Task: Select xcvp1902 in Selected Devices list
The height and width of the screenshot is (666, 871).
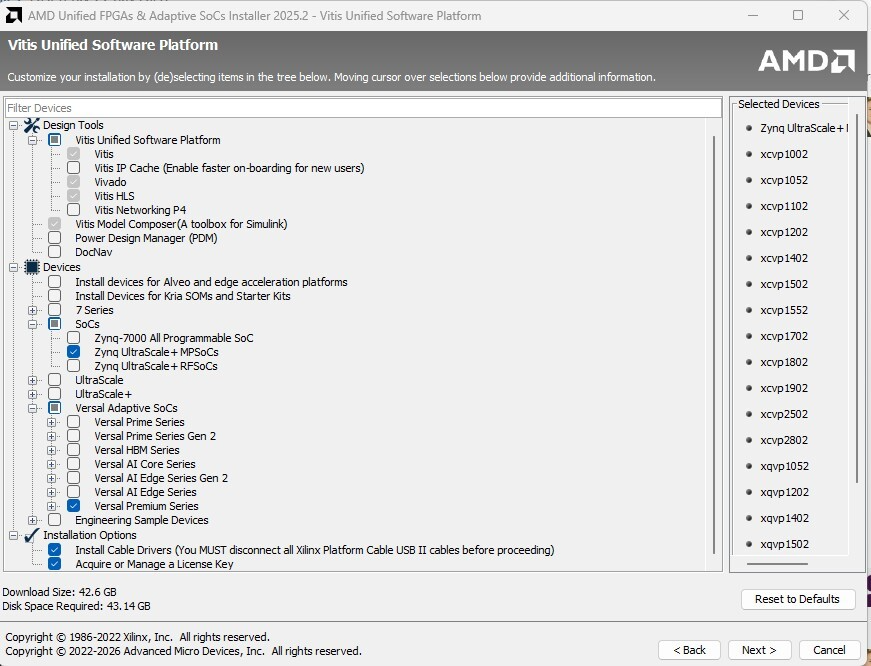Action: click(784, 388)
